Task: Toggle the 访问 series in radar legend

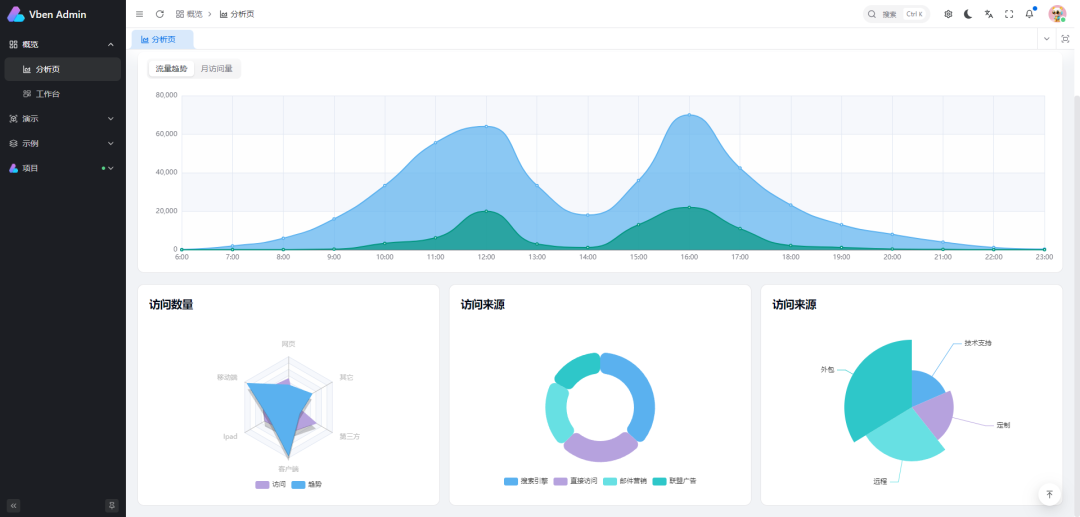Action: [271, 485]
